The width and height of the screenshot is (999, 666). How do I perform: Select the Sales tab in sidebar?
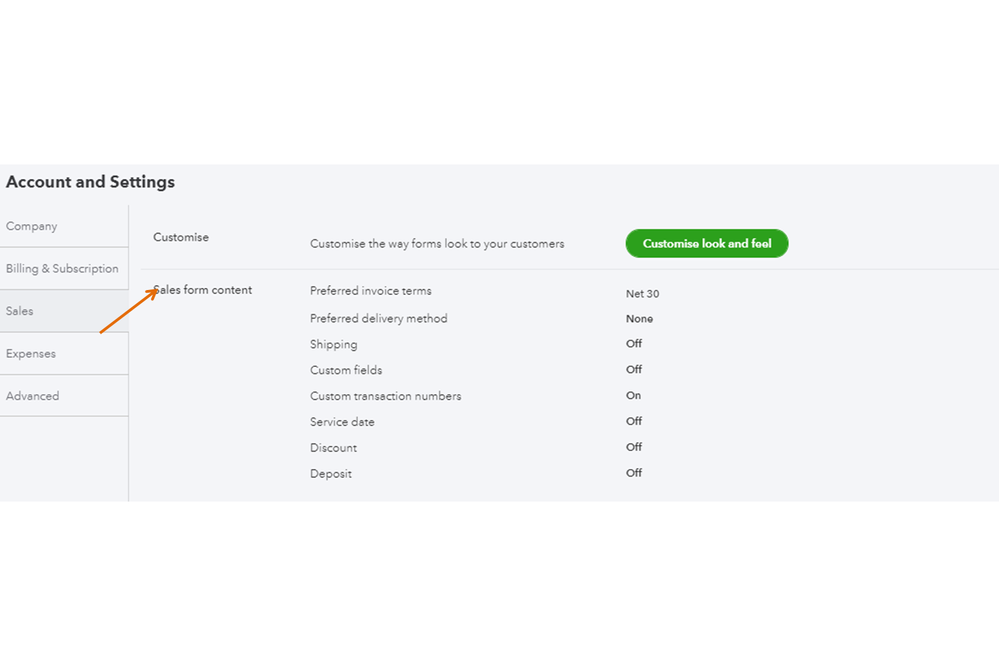click(20, 311)
